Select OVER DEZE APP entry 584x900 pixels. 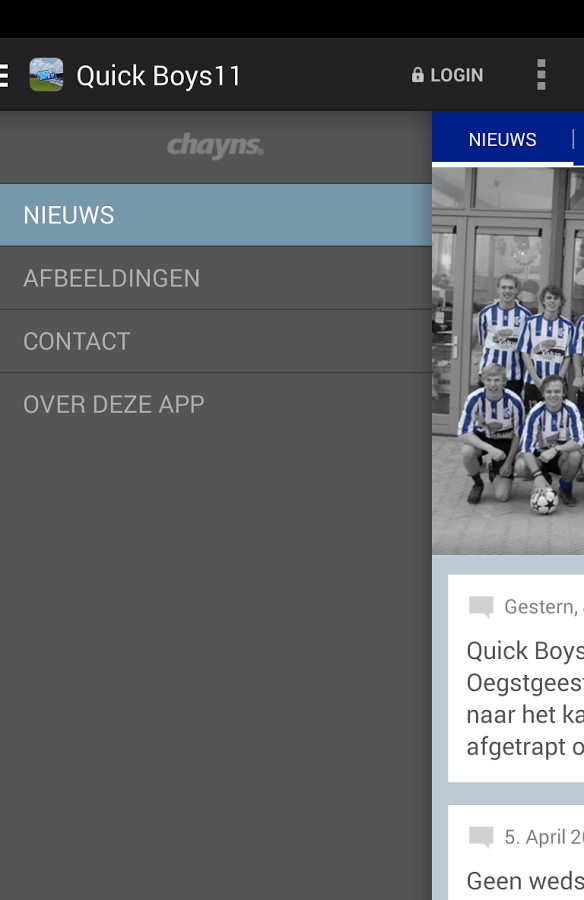point(216,405)
